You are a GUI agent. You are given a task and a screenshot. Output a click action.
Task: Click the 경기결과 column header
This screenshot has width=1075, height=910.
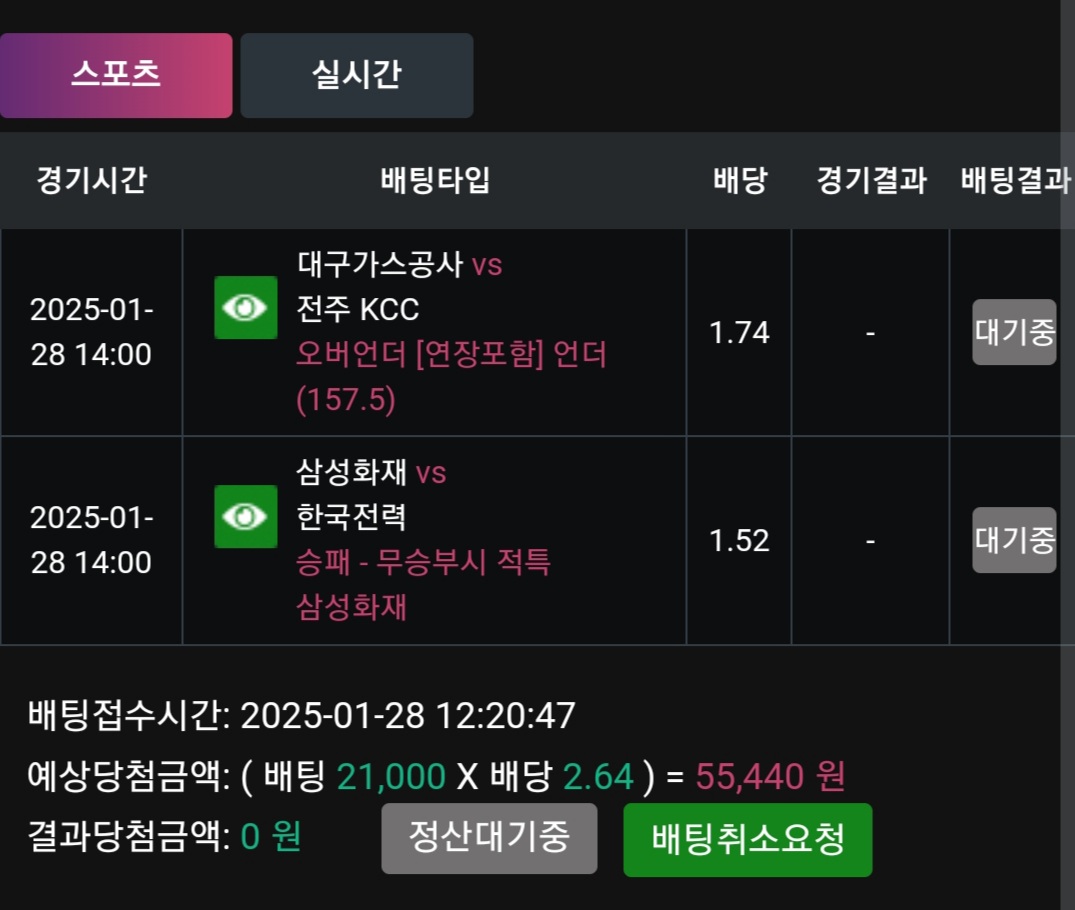[x=871, y=181]
